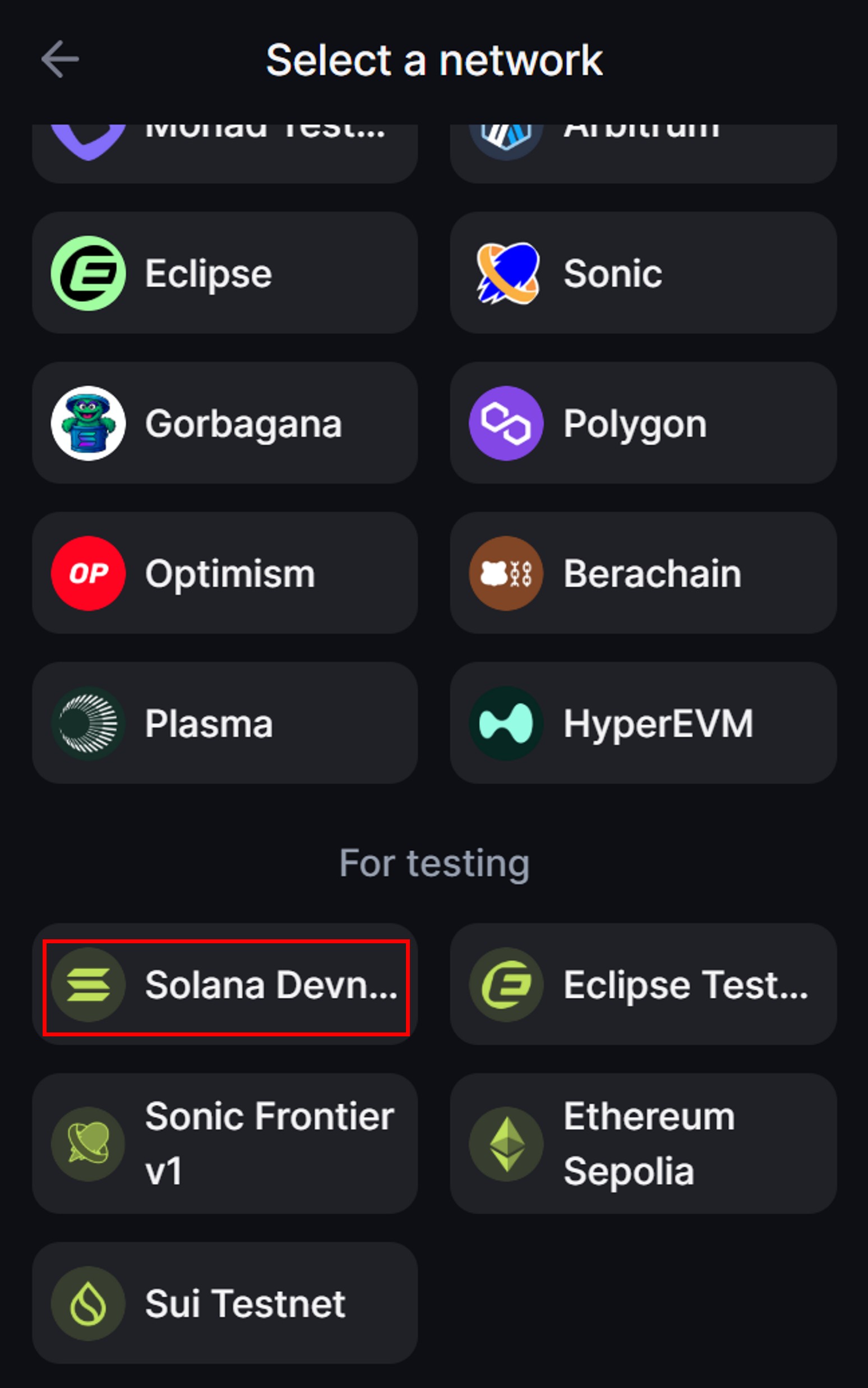Select Sonic Frontier v1 network

225,1143
